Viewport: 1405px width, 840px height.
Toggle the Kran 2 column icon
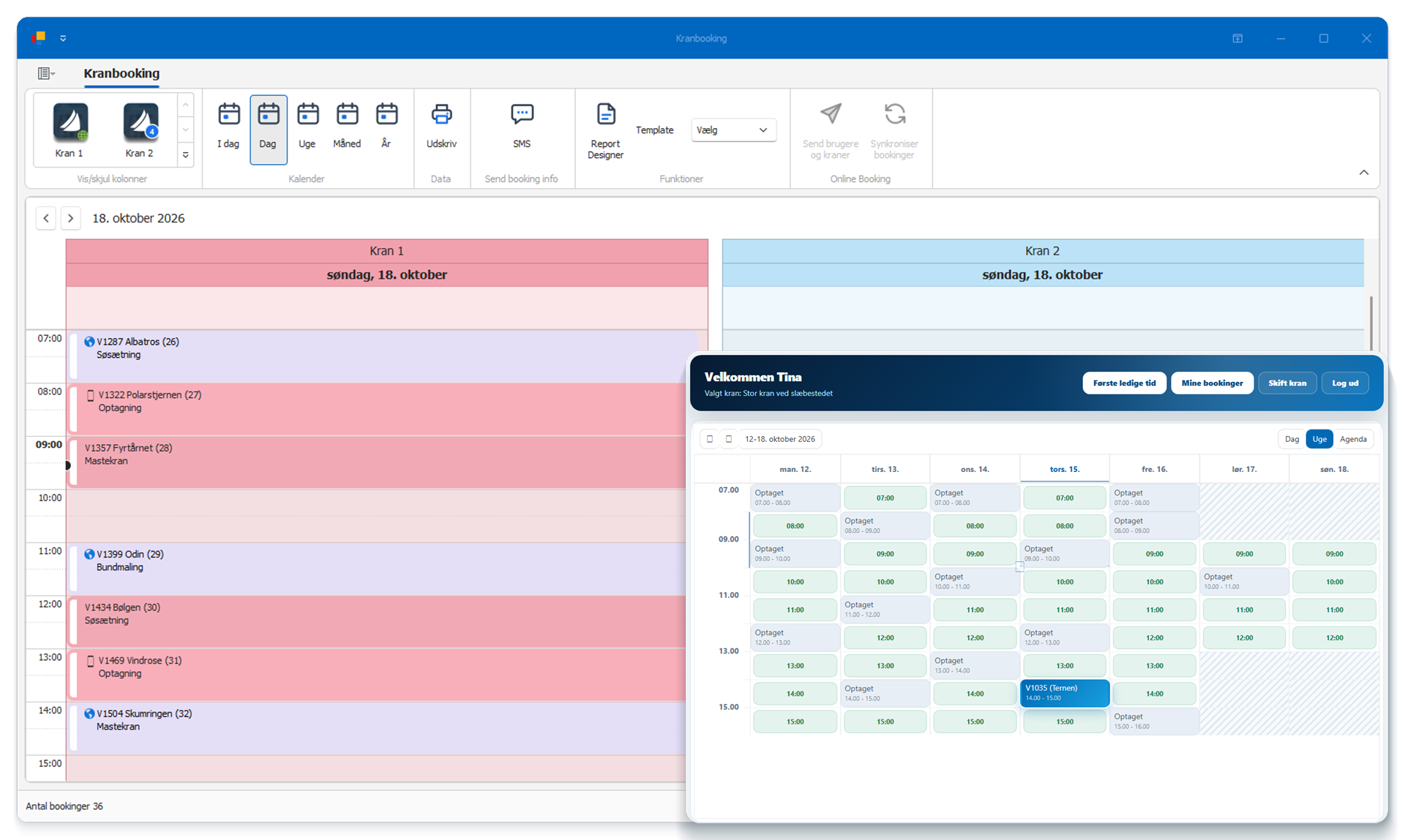(140, 130)
